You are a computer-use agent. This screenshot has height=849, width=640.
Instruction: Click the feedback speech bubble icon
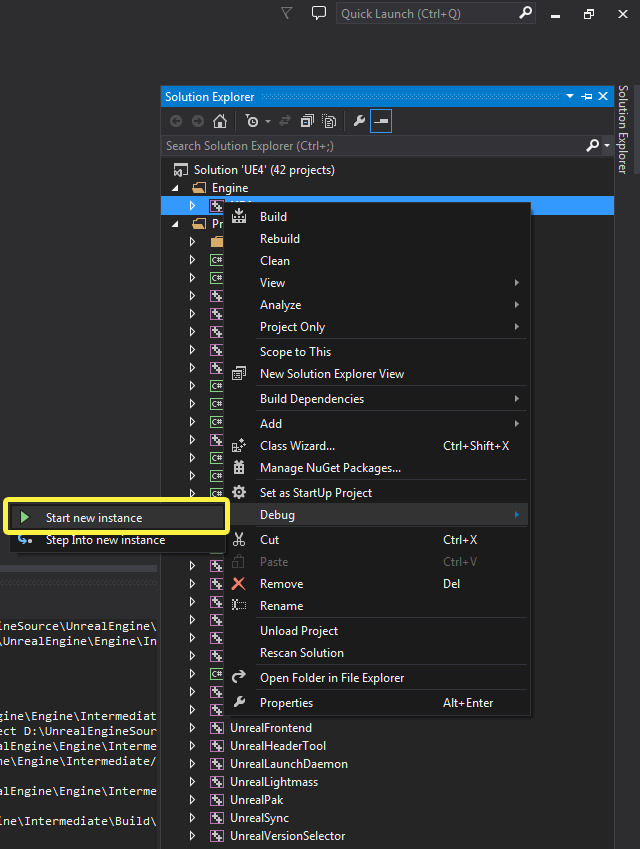[319, 14]
